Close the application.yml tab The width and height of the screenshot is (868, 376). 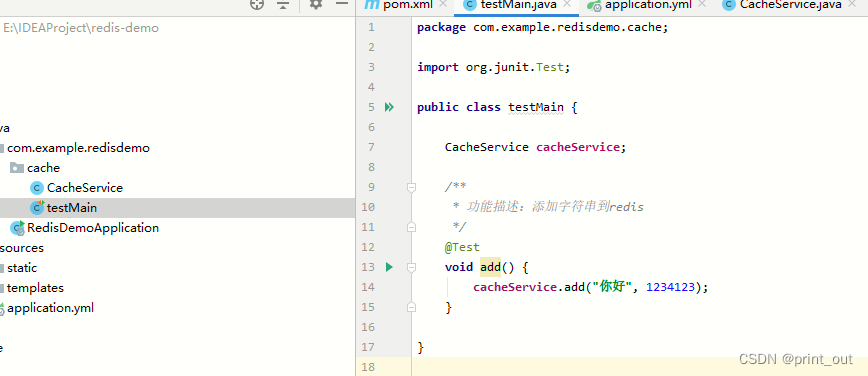tap(702, 4)
